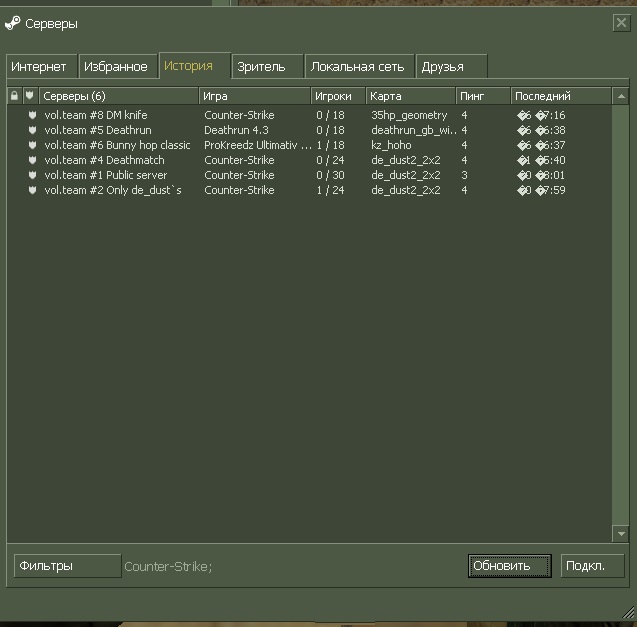Select server vol.team #4 Deathmatch
Screen dimensions: 637x627
[309, 160]
